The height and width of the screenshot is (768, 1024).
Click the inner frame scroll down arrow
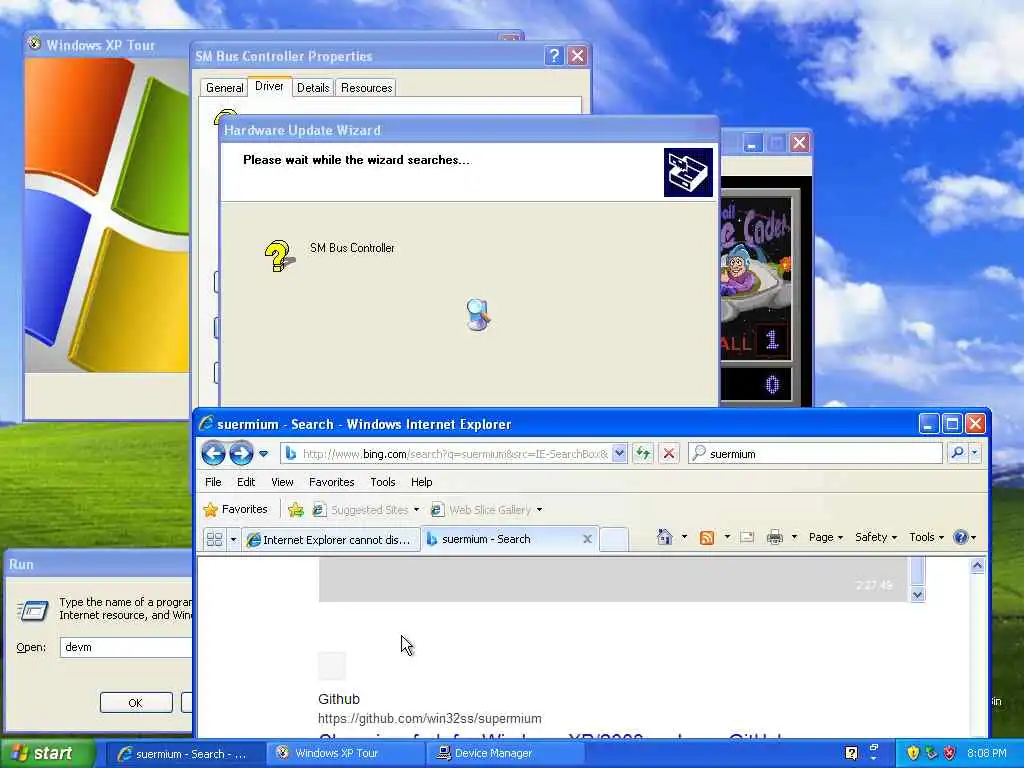pyautogui.click(x=918, y=594)
